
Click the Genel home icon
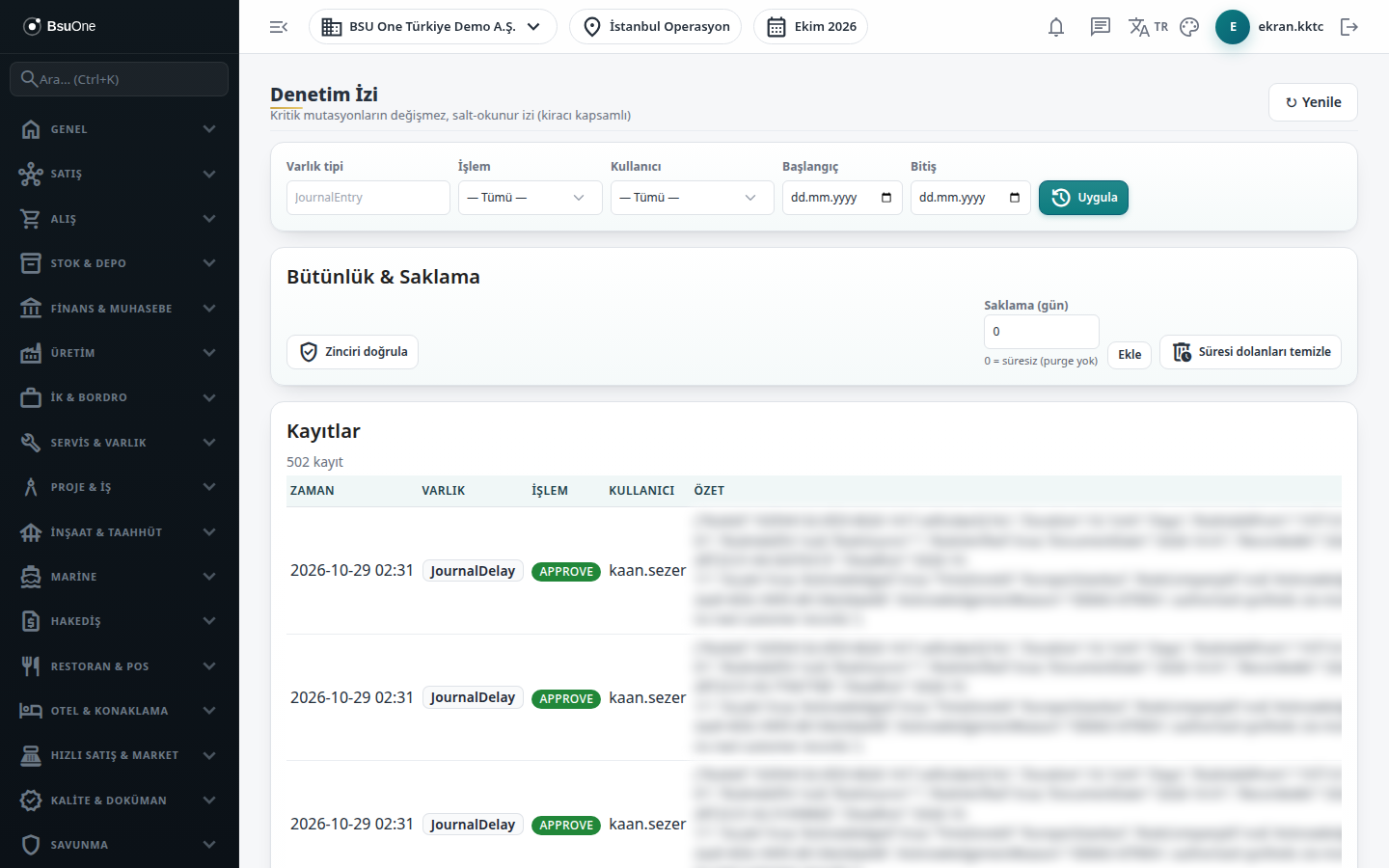click(x=31, y=129)
